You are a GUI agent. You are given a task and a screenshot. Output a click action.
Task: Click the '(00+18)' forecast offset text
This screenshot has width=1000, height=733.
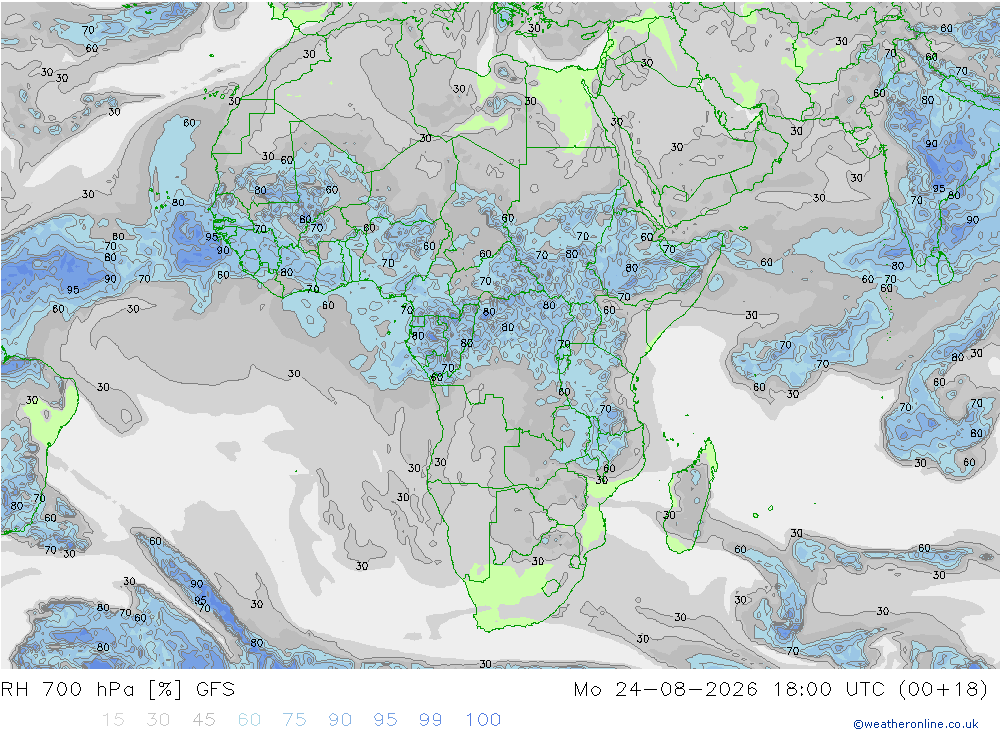click(943, 690)
